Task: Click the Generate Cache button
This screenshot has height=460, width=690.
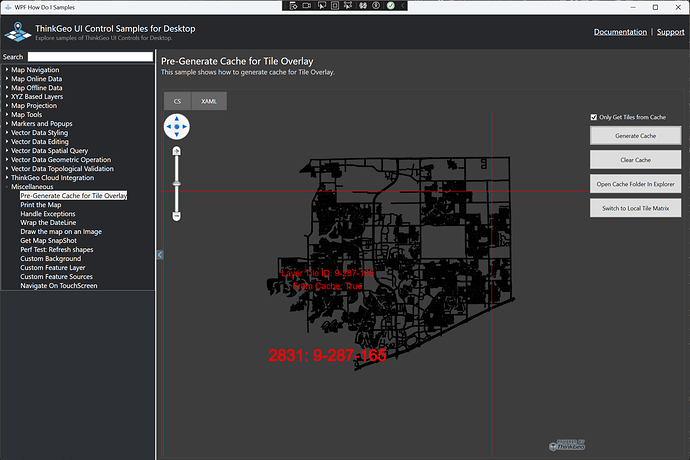Action: 635,136
